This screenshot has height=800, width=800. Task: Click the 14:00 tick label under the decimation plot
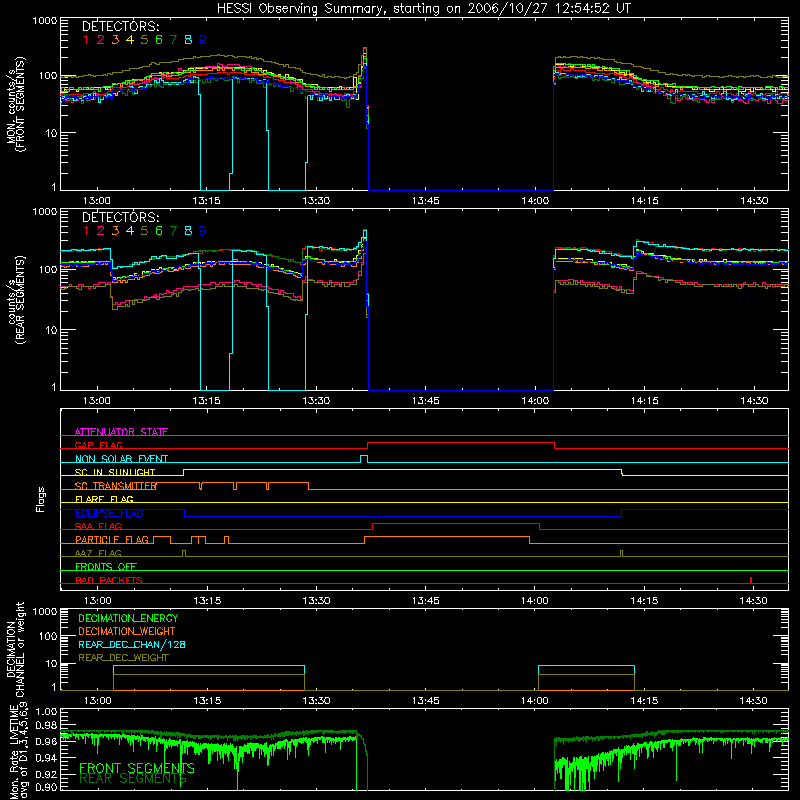tap(535, 701)
